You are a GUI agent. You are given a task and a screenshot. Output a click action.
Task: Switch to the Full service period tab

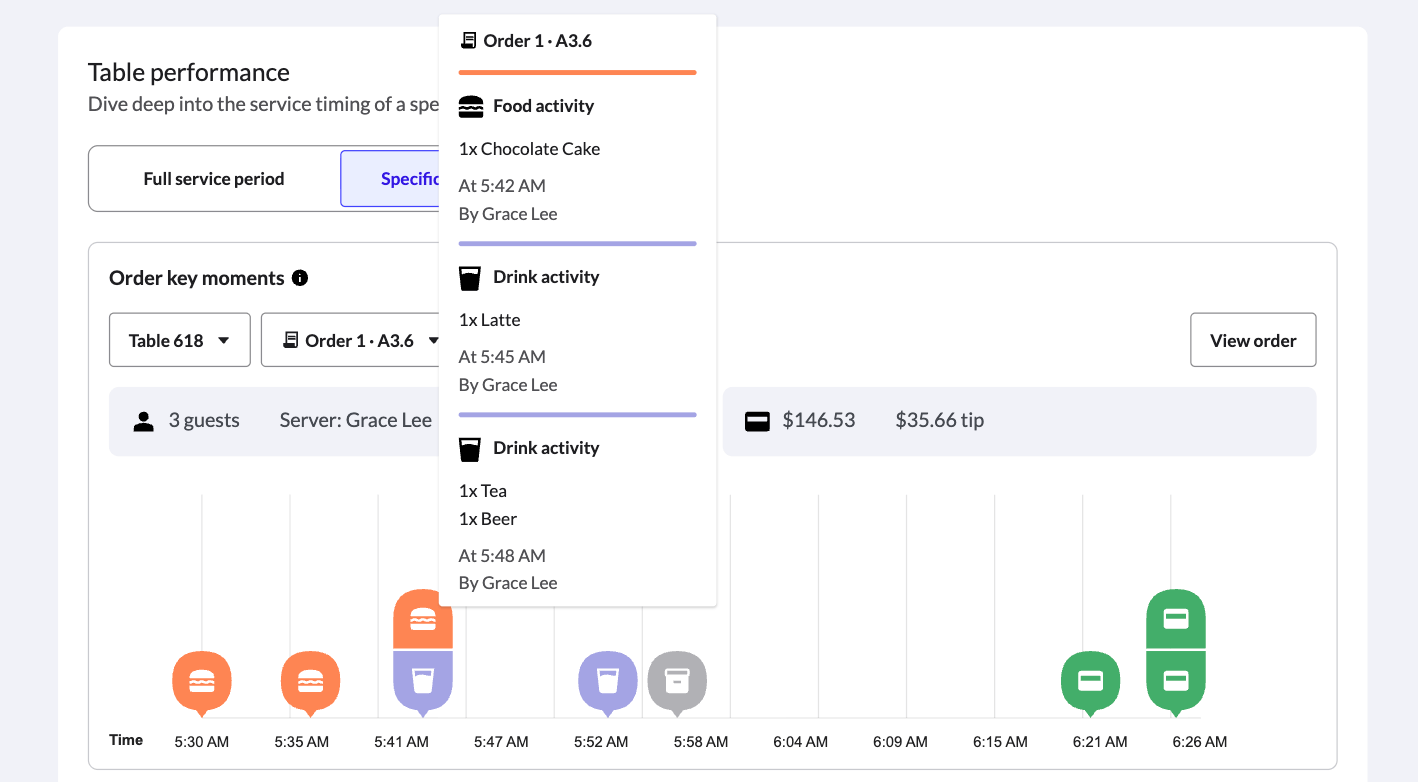(213, 178)
